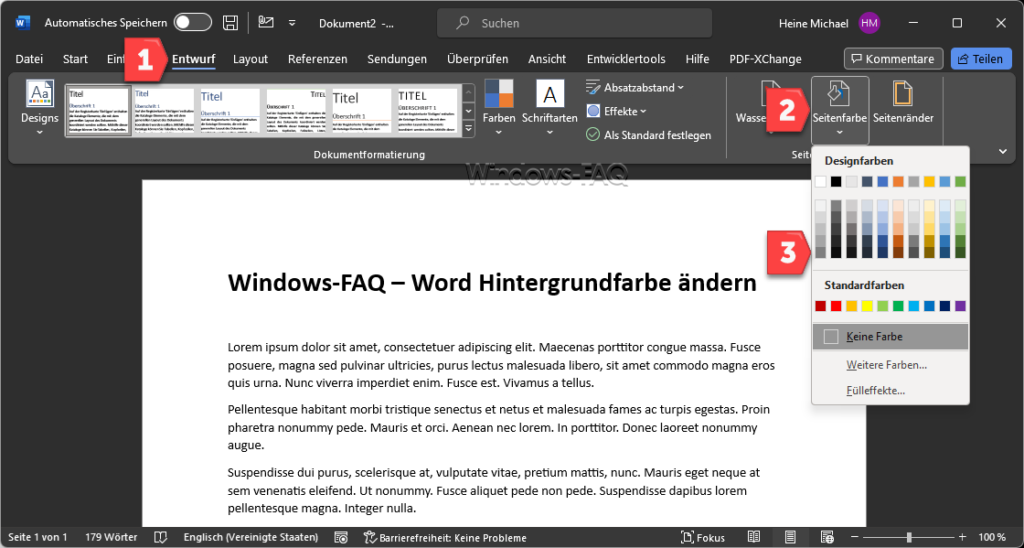Viewport: 1024px width, 548px height.
Task: Pick the black swatch in Designfarben
Action: pos(836,182)
